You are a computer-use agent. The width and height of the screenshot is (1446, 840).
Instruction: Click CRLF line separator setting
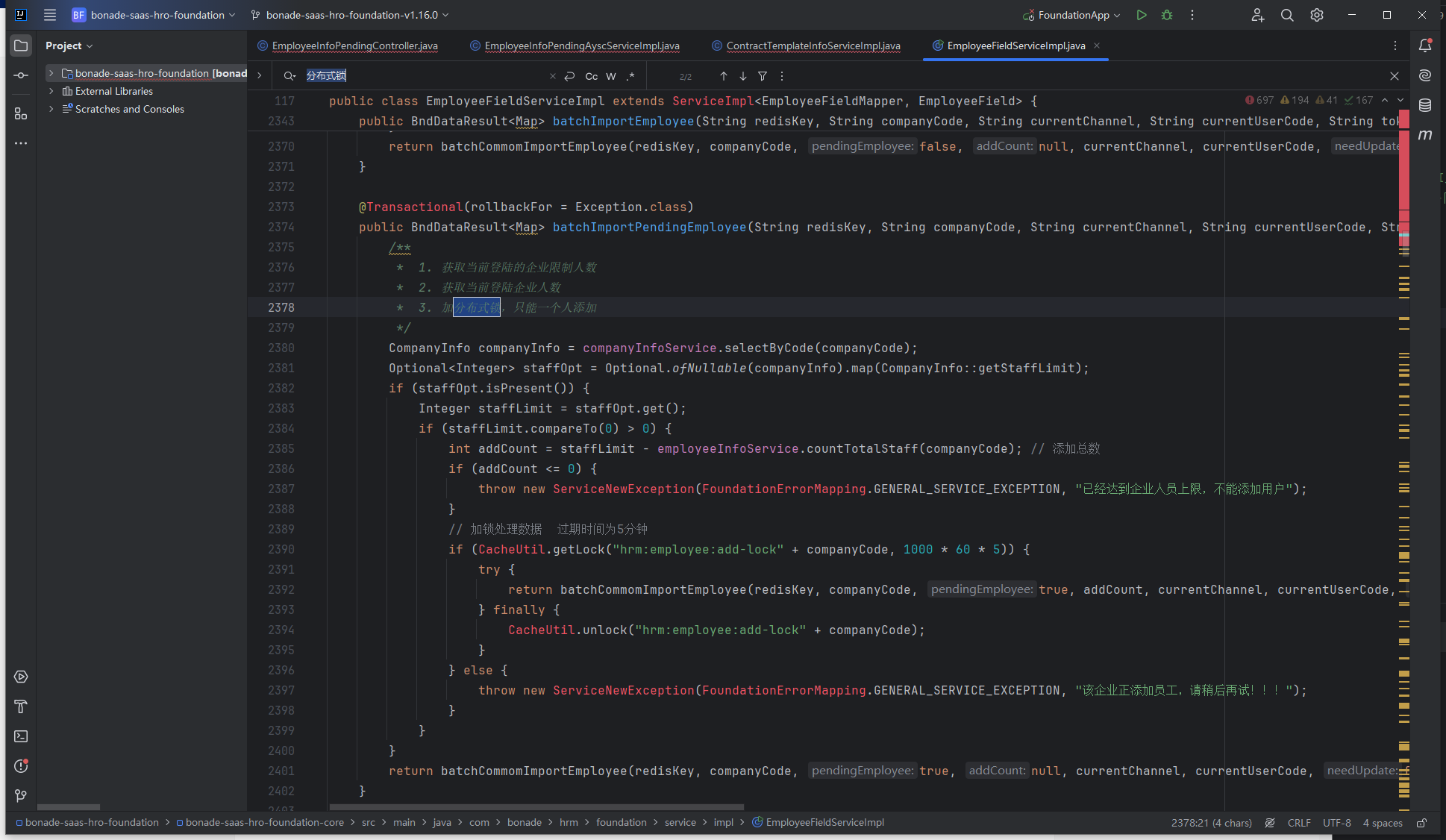click(x=1299, y=823)
